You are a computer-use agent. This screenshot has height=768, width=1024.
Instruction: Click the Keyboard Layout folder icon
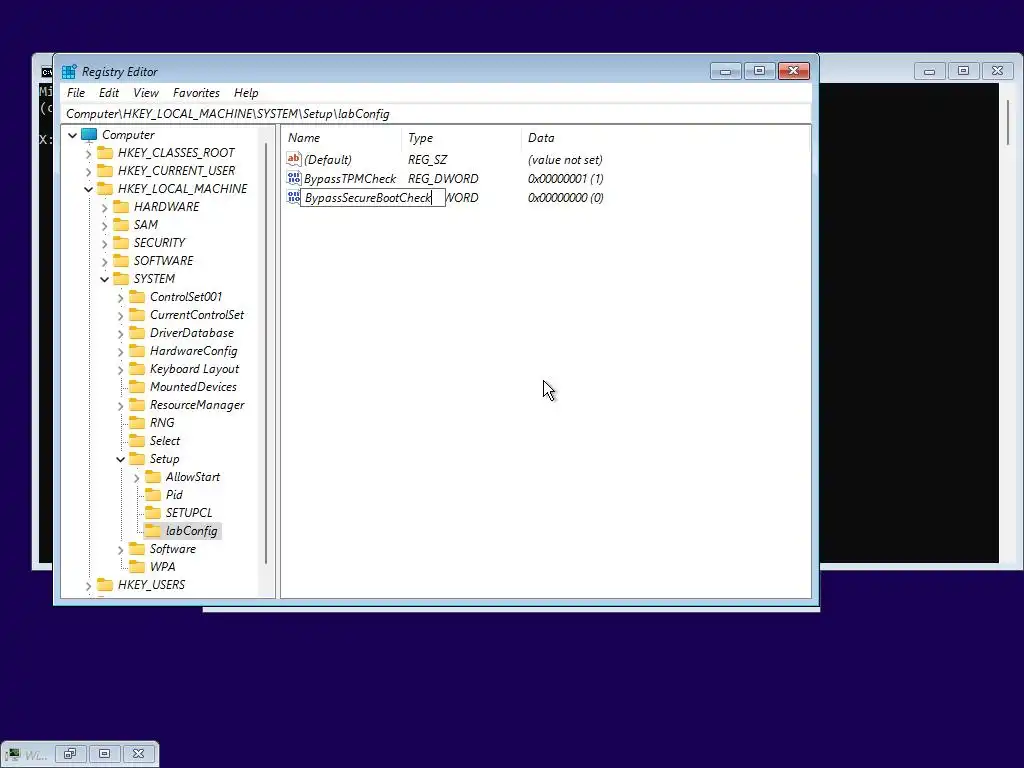point(137,369)
